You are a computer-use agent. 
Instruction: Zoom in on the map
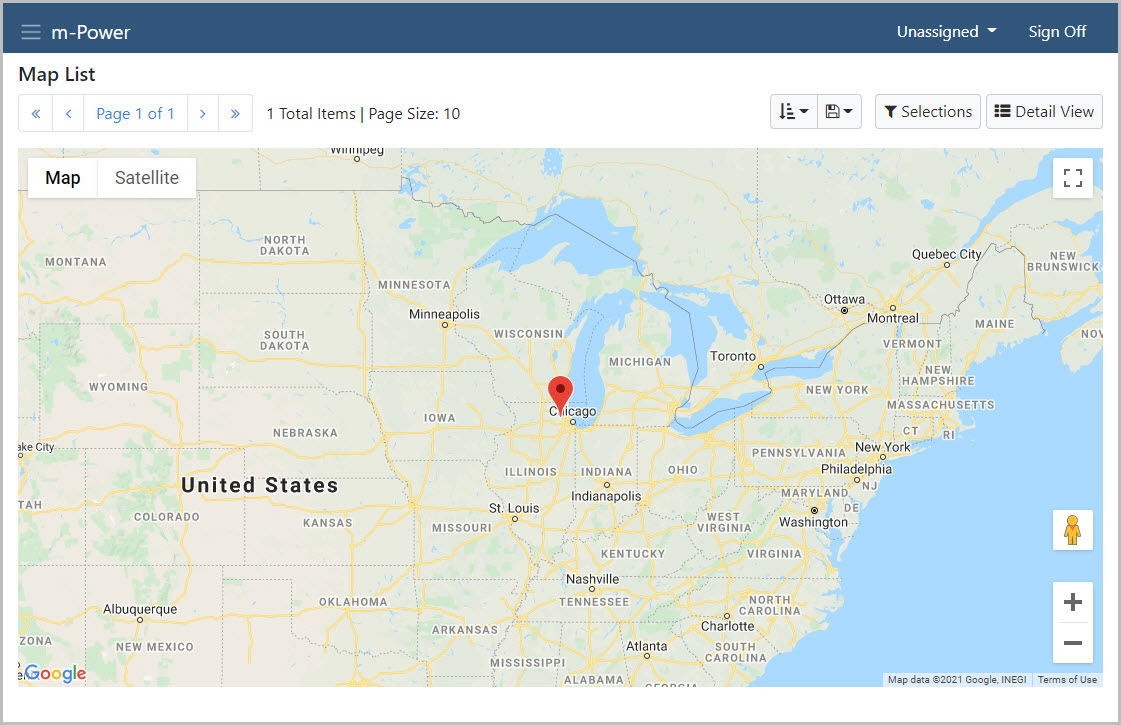[x=1072, y=602]
